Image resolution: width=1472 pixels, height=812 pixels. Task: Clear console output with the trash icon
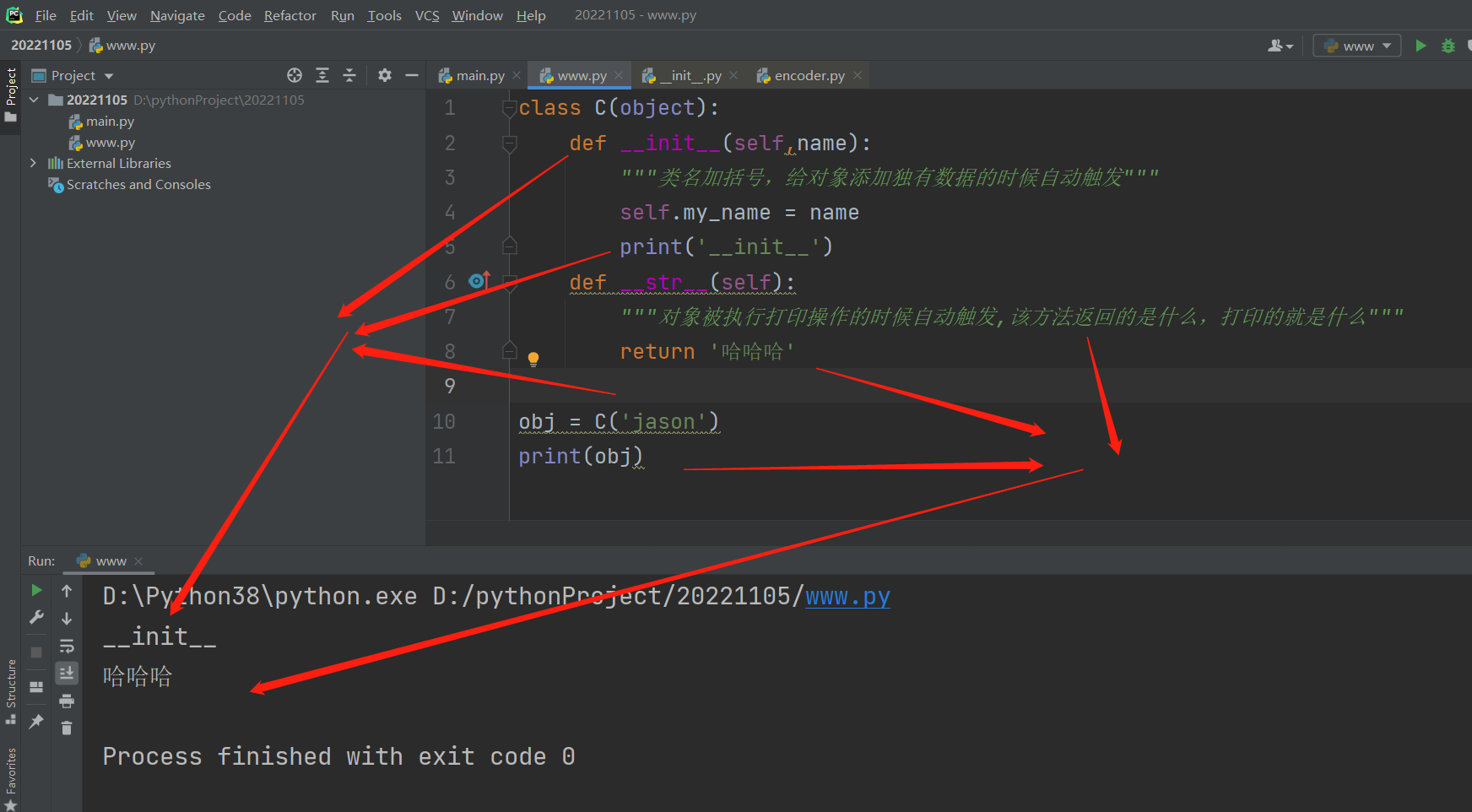[67, 728]
